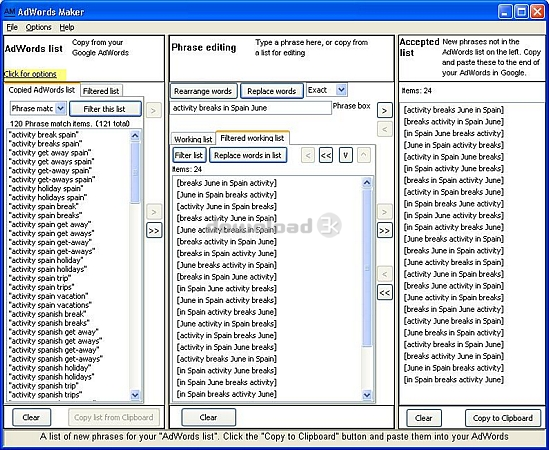Click the Replace words button next to Rearrange words
Screen dimensions: 549x450
click(x=272, y=91)
